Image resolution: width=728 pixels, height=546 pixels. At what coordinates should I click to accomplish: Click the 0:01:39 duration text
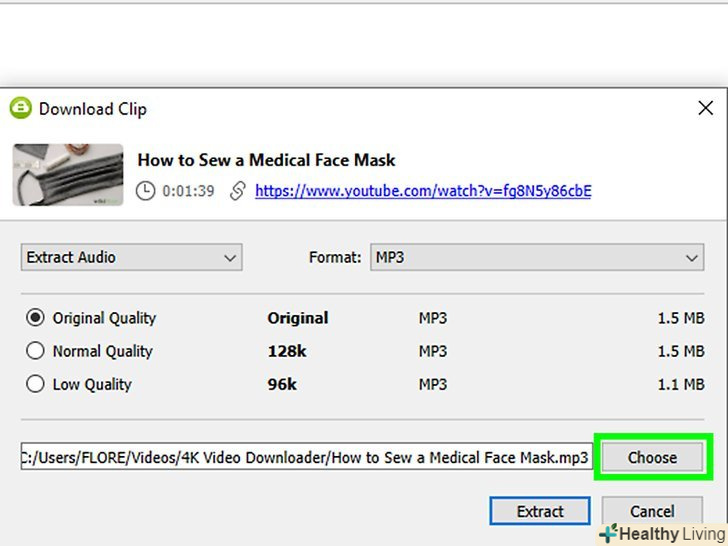188,191
